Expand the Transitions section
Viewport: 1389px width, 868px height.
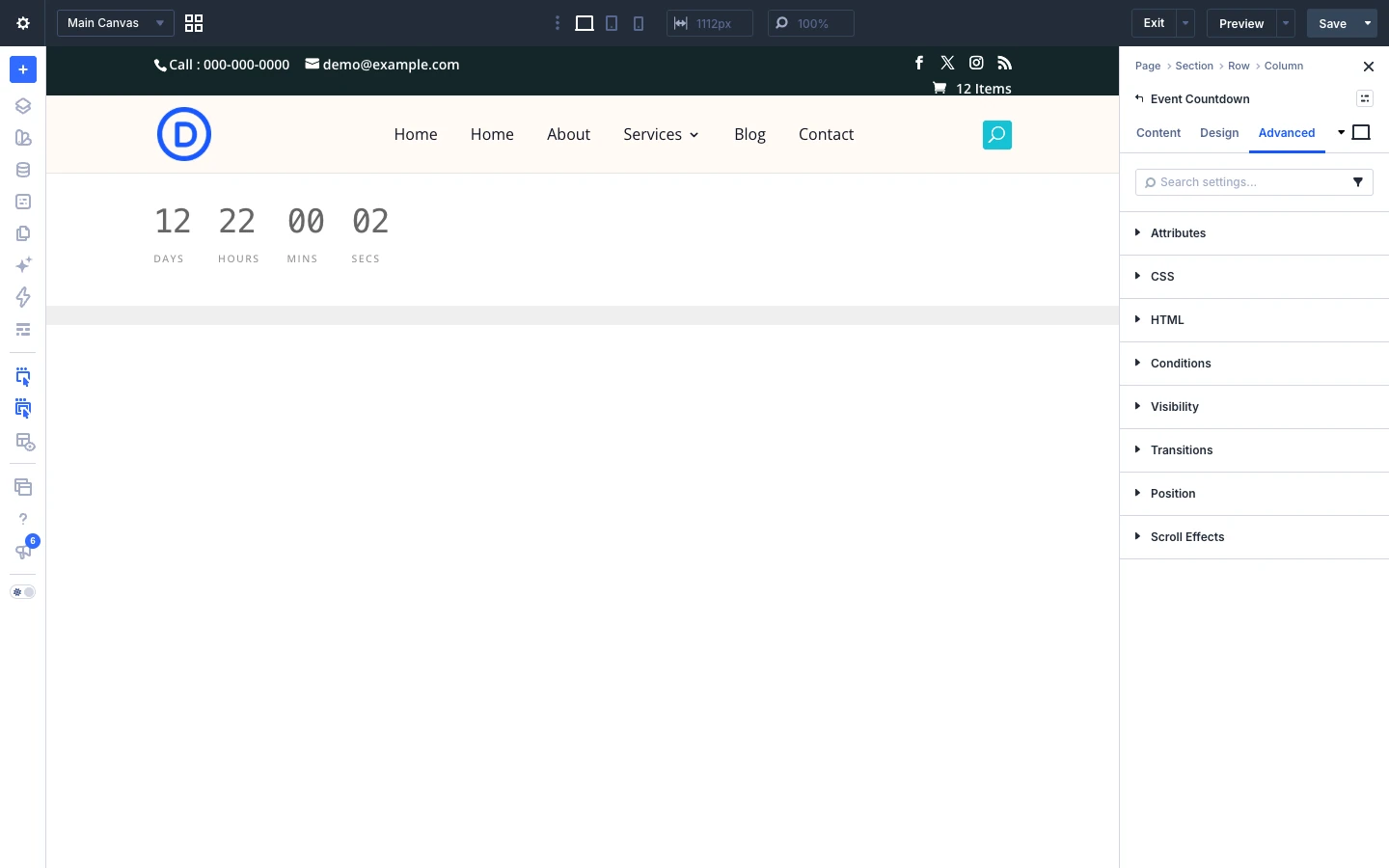click(x=1254, y=450)
